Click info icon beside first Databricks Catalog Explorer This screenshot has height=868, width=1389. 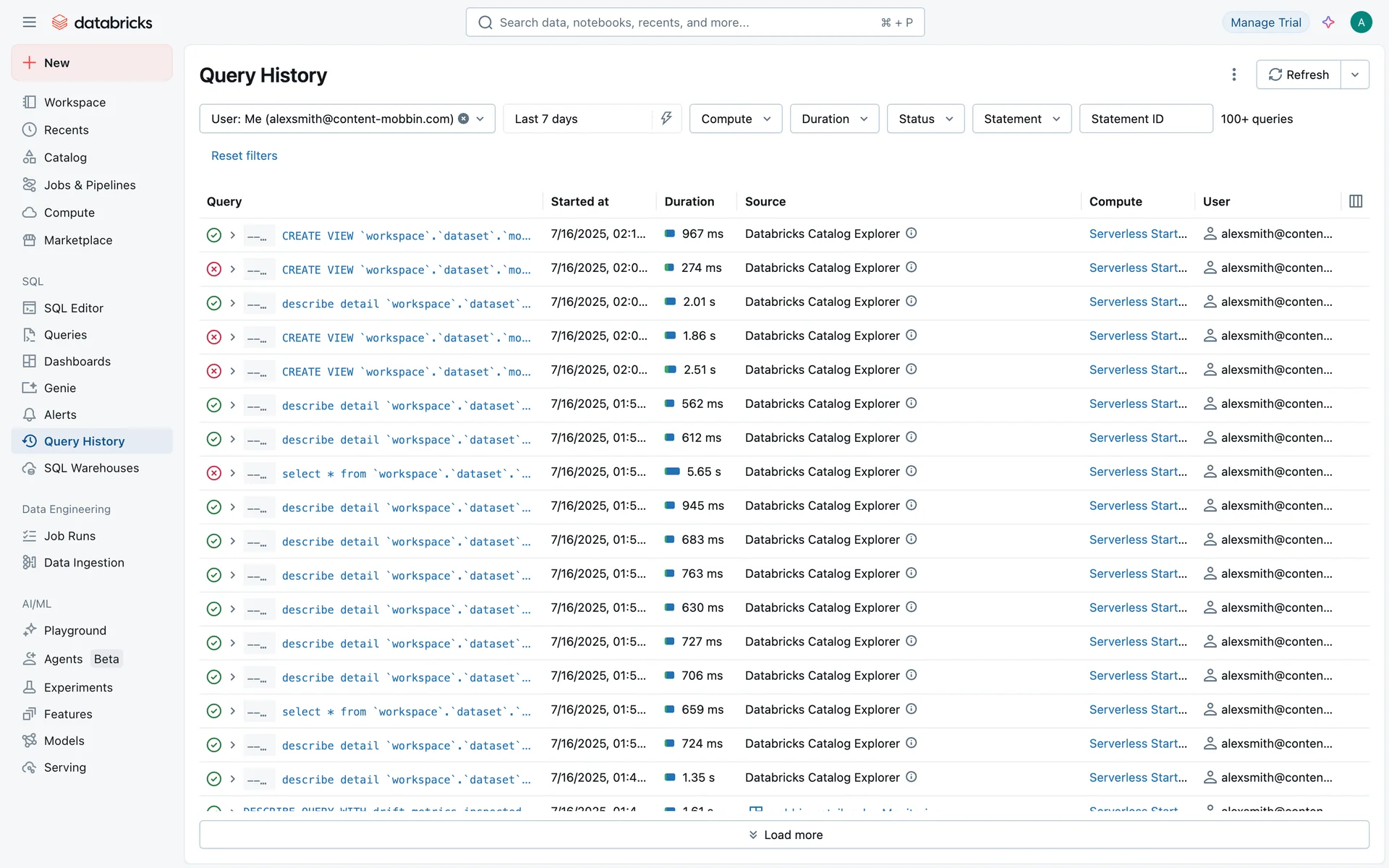pyautogui.click(x=912, y=233)
